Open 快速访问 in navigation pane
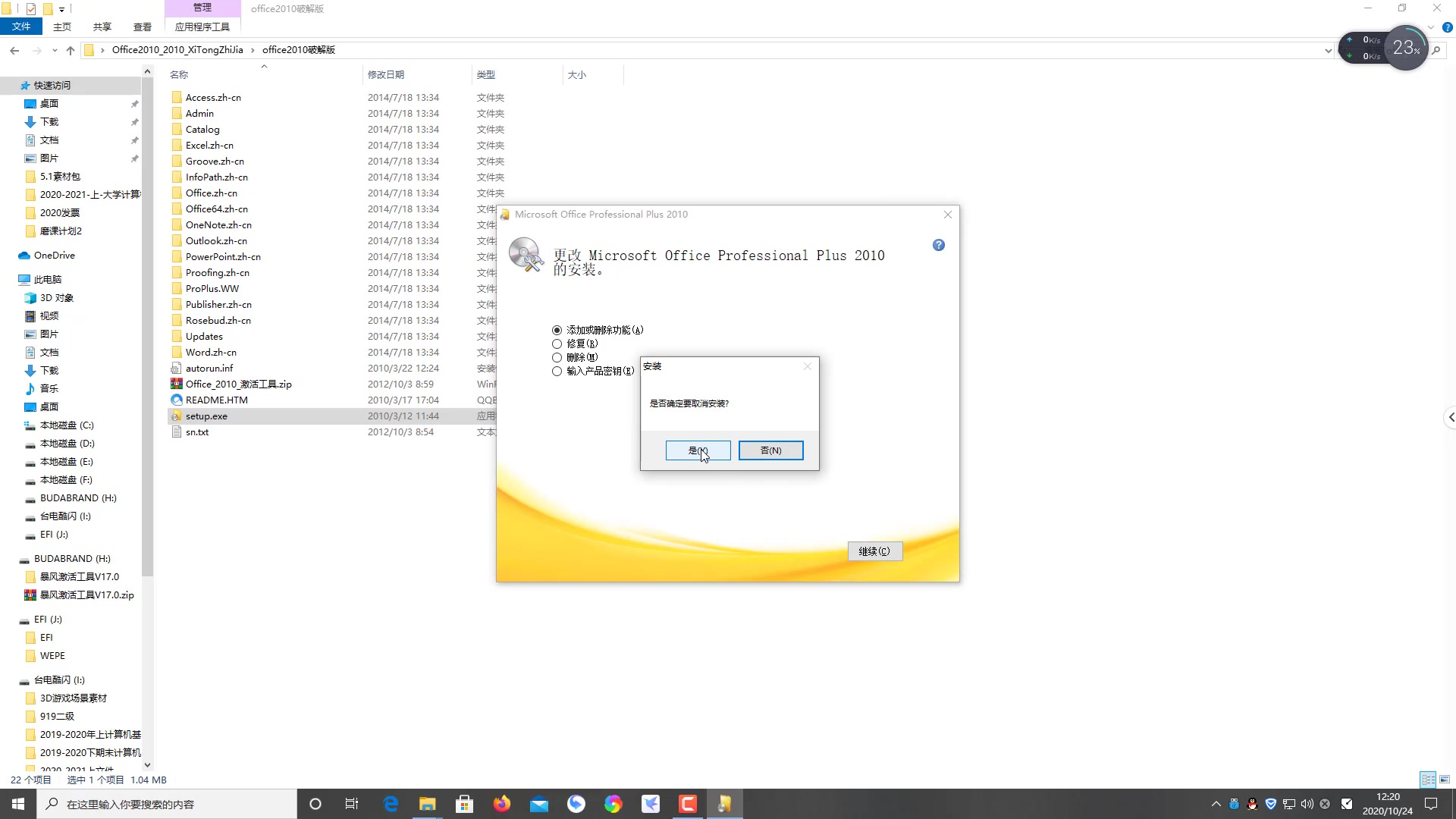The height and width of the screenshot is (819, 1456). click(52, 85)
